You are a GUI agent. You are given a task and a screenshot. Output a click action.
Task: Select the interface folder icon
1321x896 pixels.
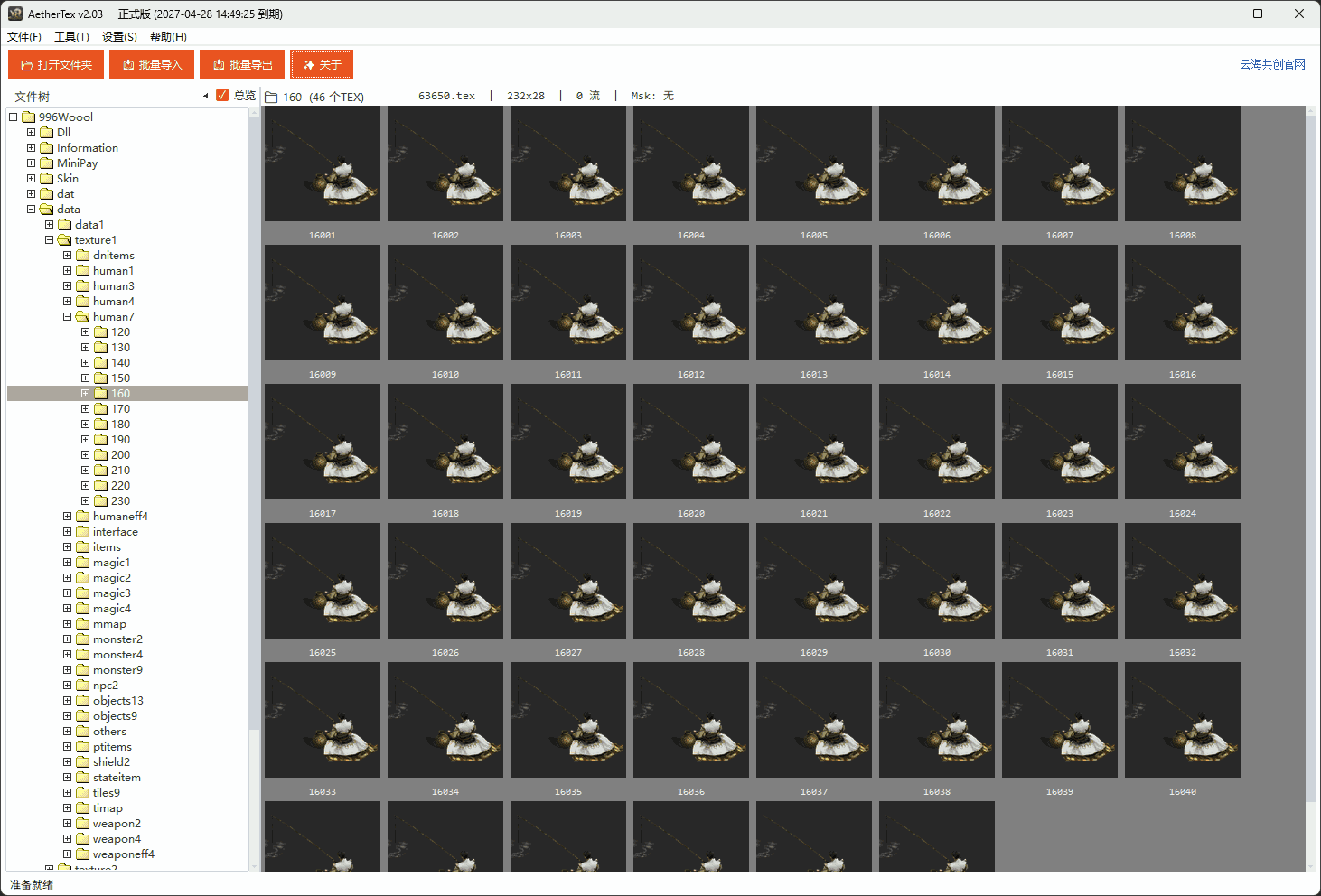pyautogui.click(x=82, y=531)
